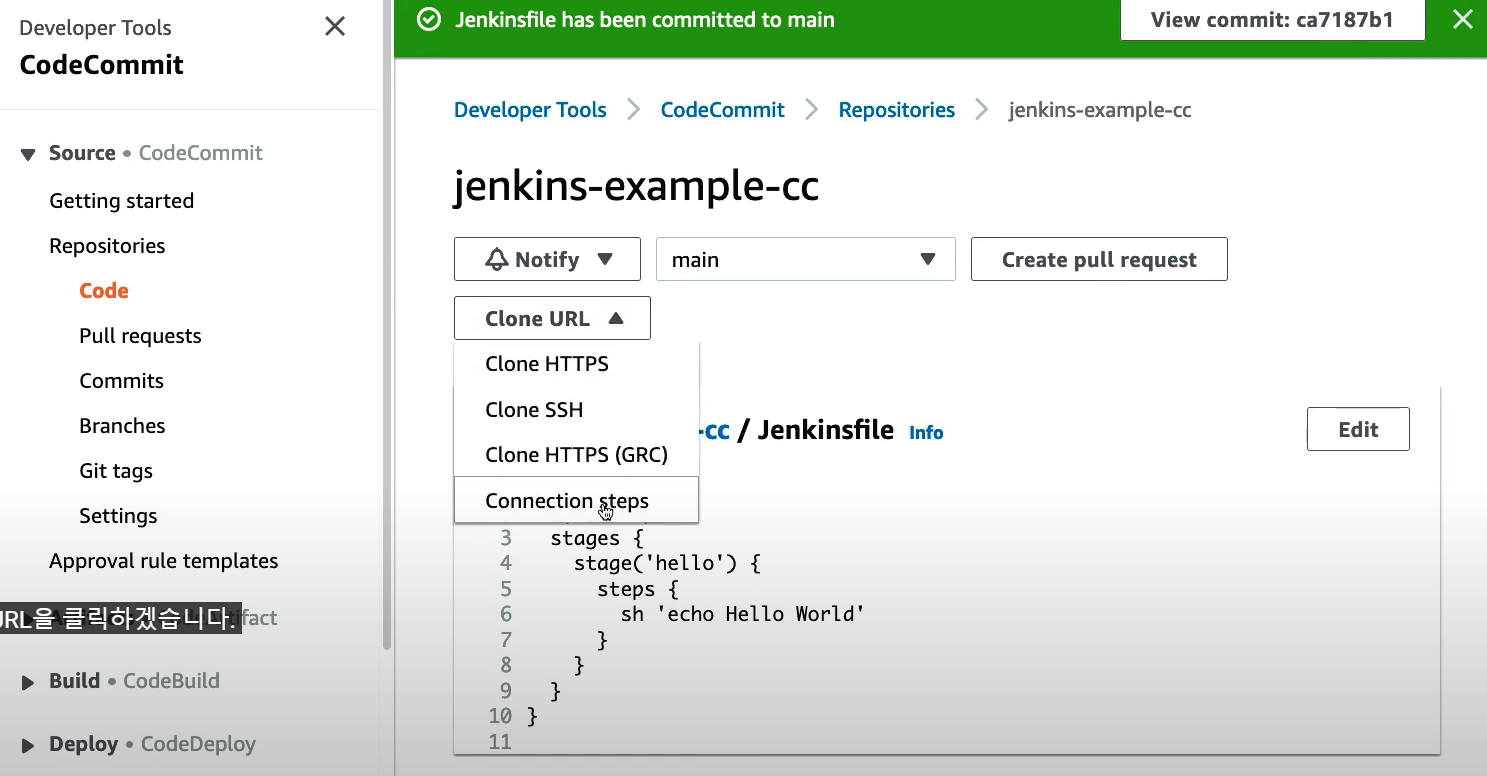The image size is (1487, 776).
Task: Select Clone SSH option
Action: click(x=576, y=410)
